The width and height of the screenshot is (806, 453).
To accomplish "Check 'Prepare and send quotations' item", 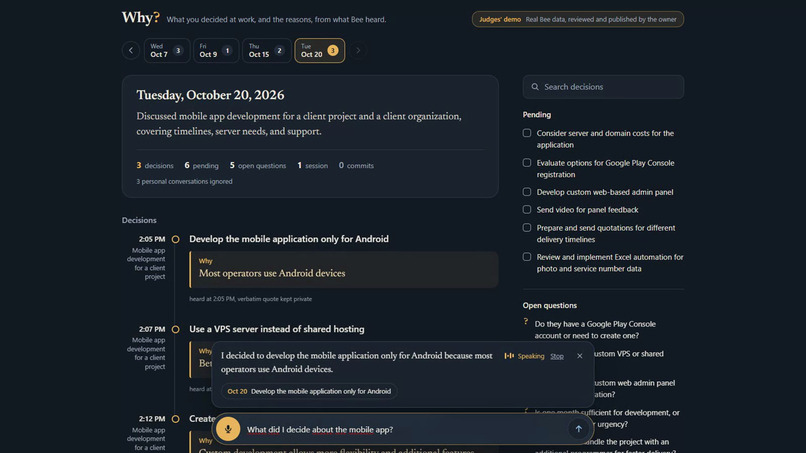I will 527,227.
